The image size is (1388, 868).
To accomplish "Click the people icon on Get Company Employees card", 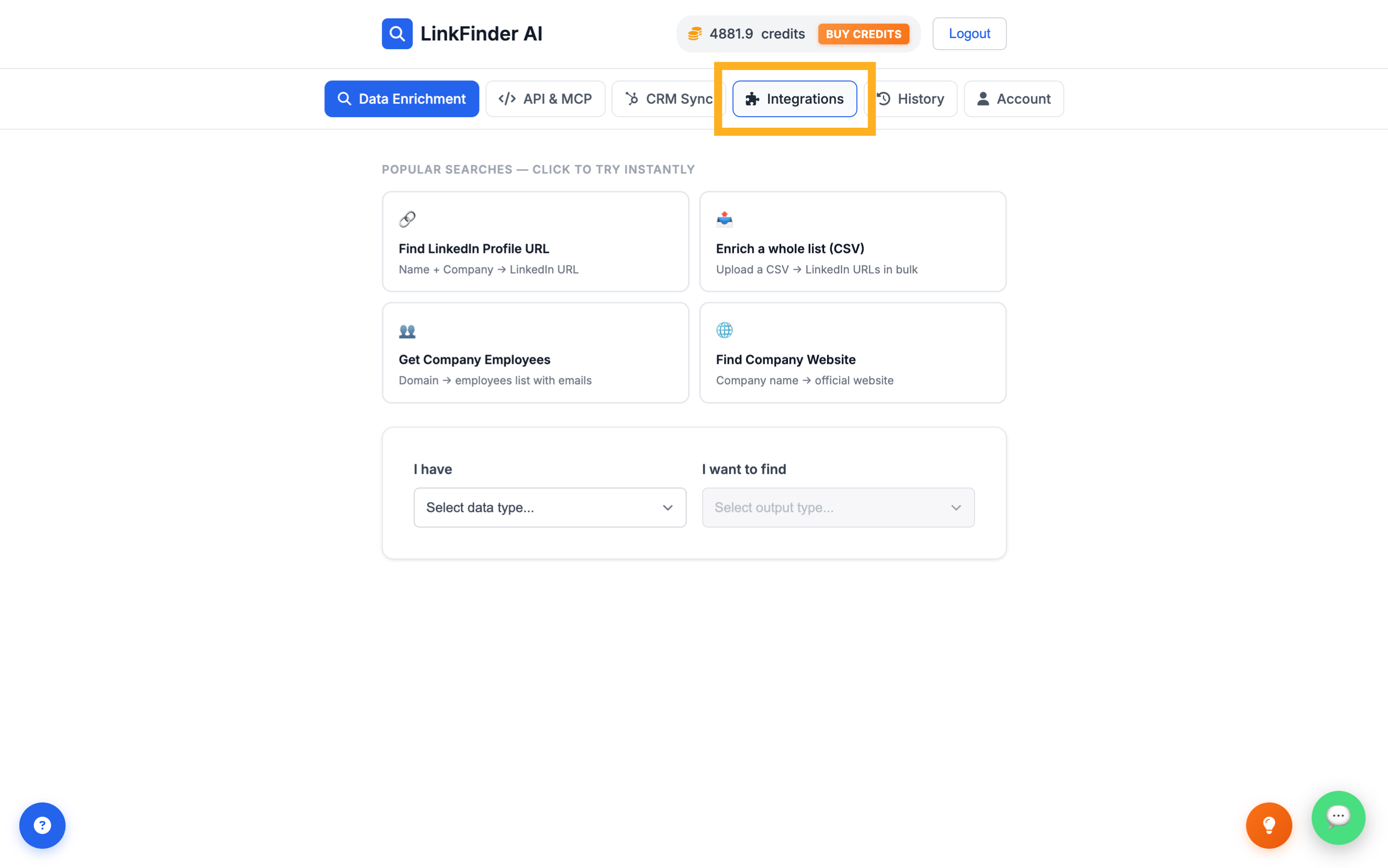I will click(x=407, y=331).
